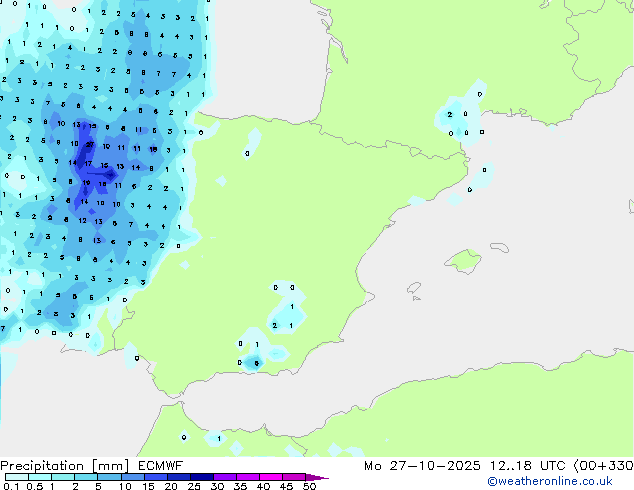Click the legend tick label "50"
634x490 pixels.
click(309, 486)
